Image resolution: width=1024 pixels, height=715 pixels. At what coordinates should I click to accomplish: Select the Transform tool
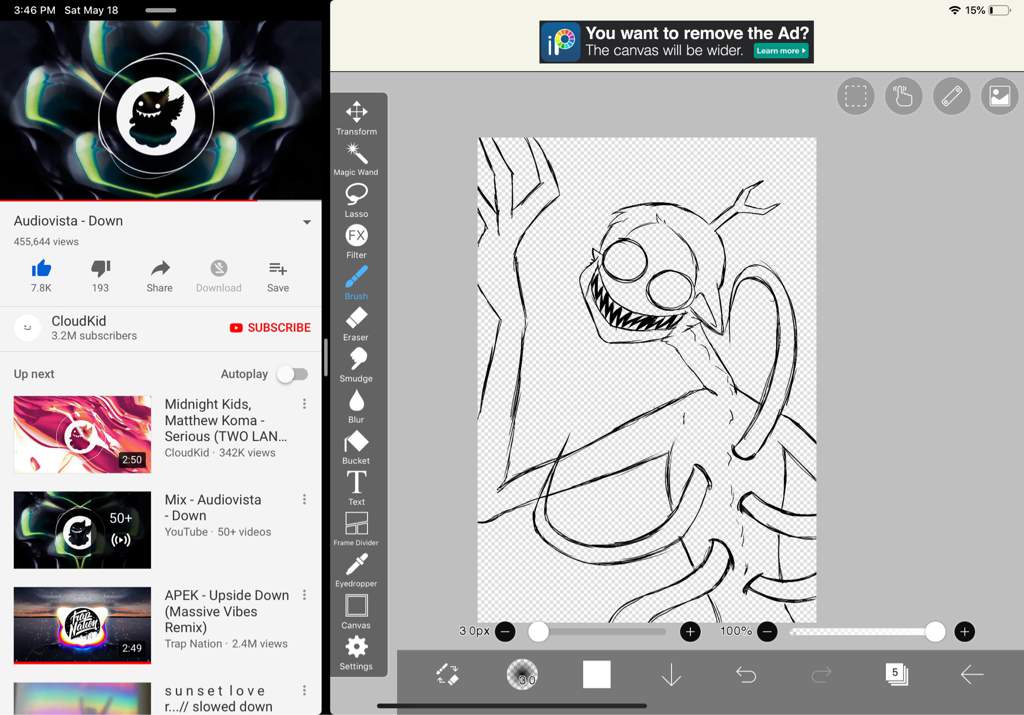click(357, 118)
